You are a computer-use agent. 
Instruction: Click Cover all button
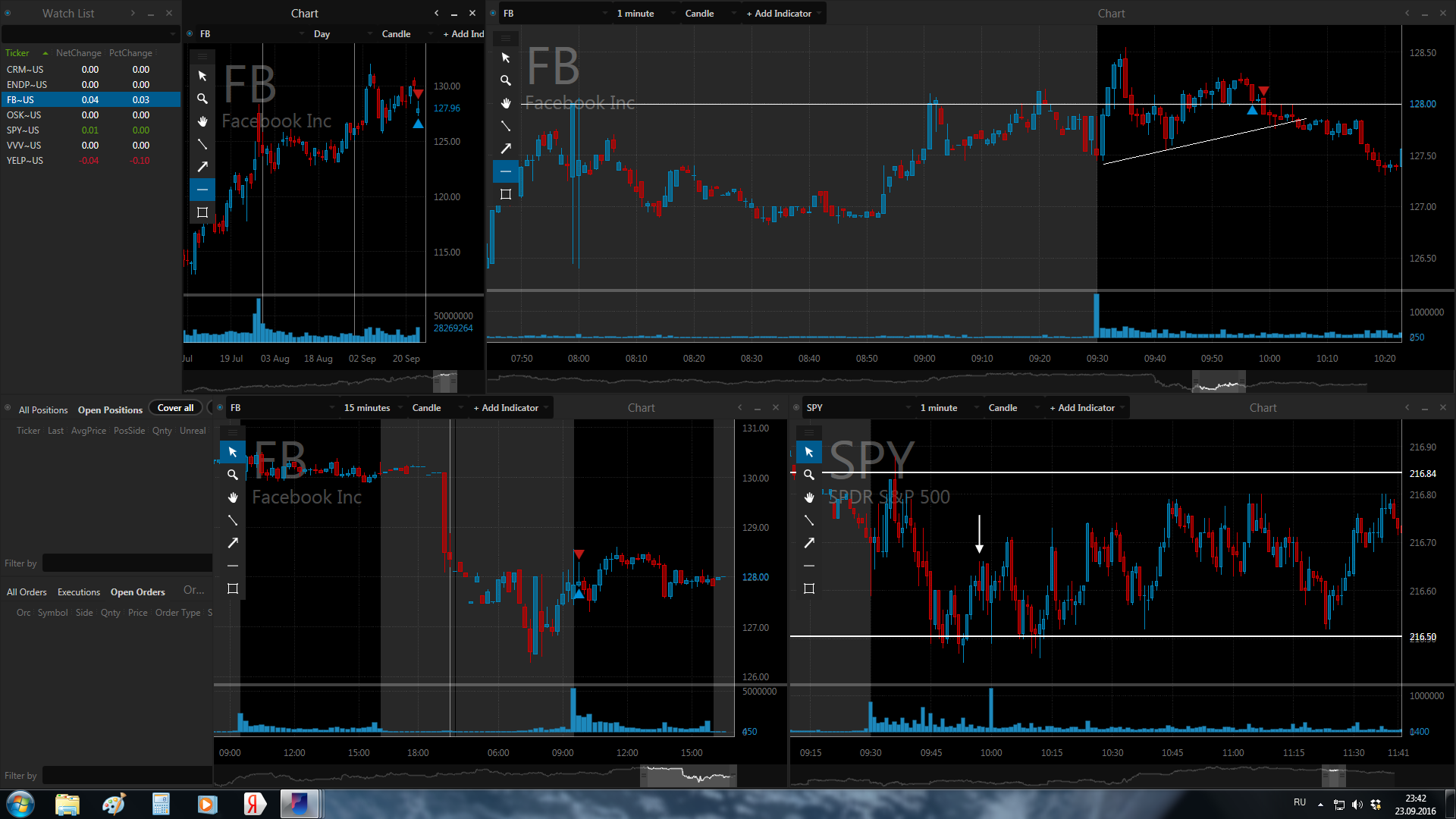click(175, 408)
